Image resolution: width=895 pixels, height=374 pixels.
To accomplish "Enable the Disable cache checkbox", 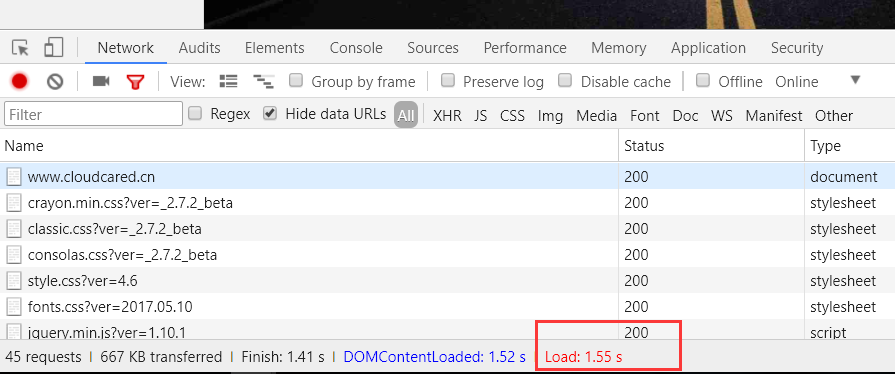I will pyautogui.click(x=565, y=81).
